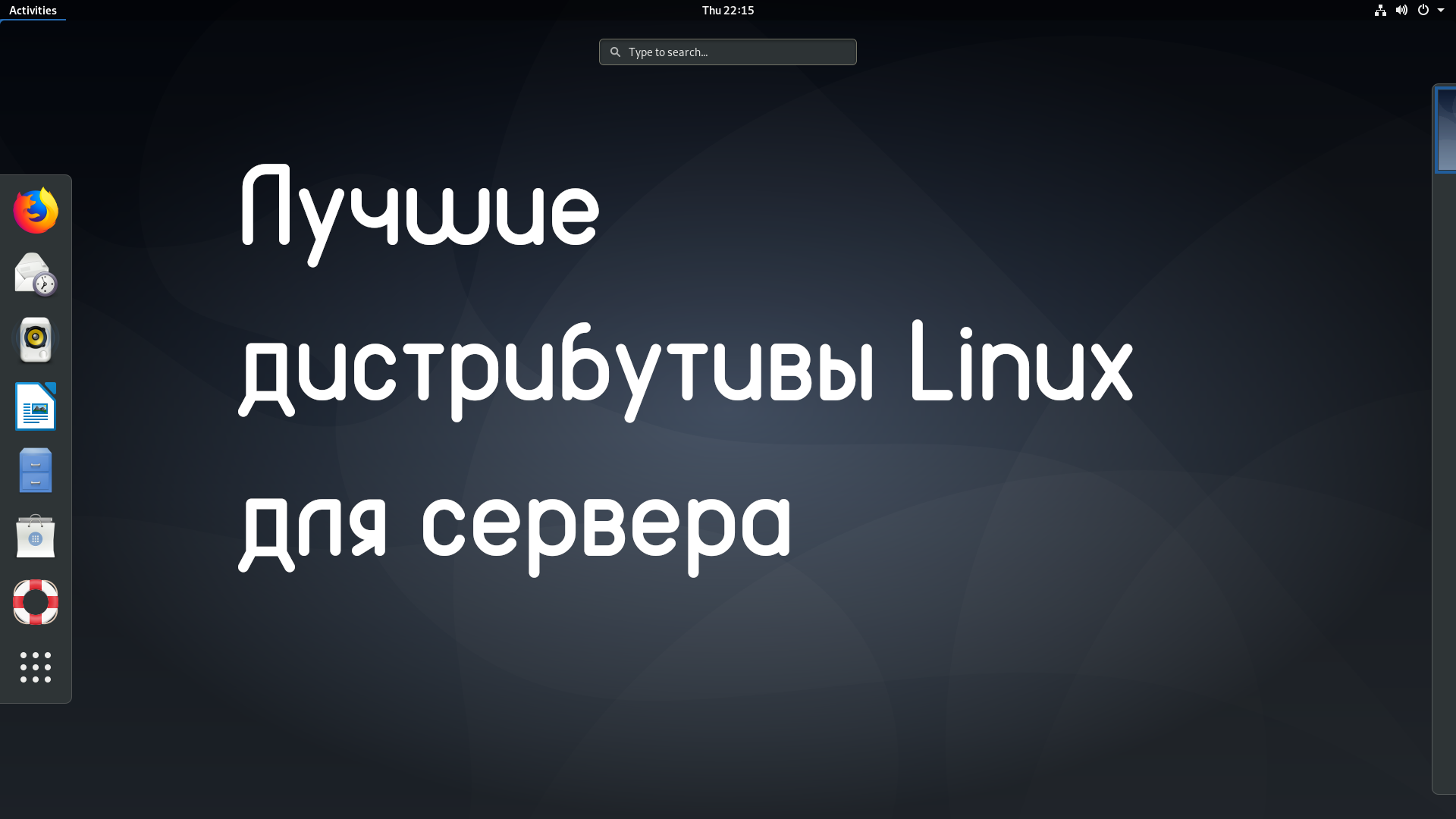
Task: Click the Activities menu item
Action: 32,10
